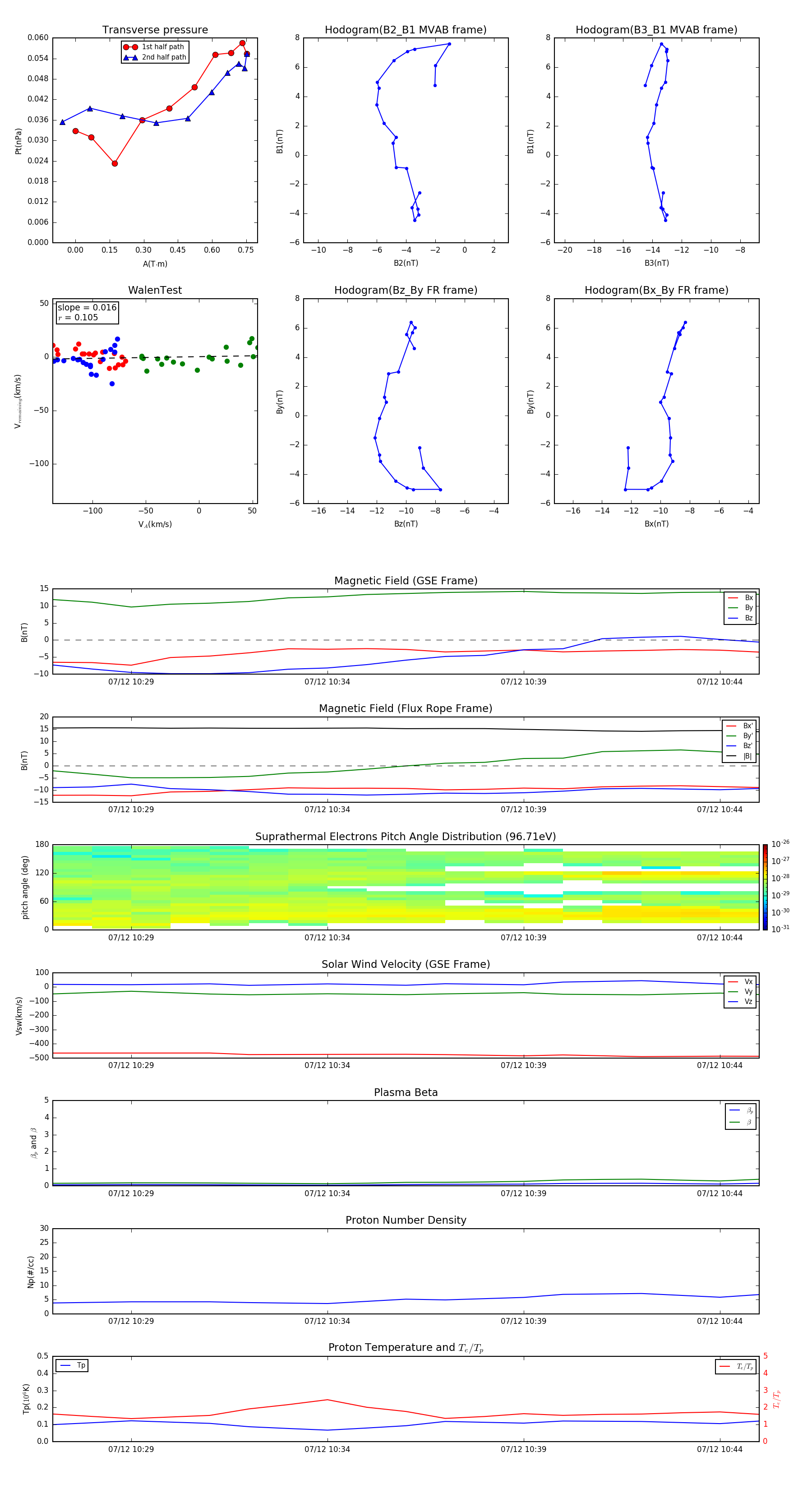The image size is (812, 1489).
Task: Click Vy in the solar wind velocity legend
Action: 740,992
